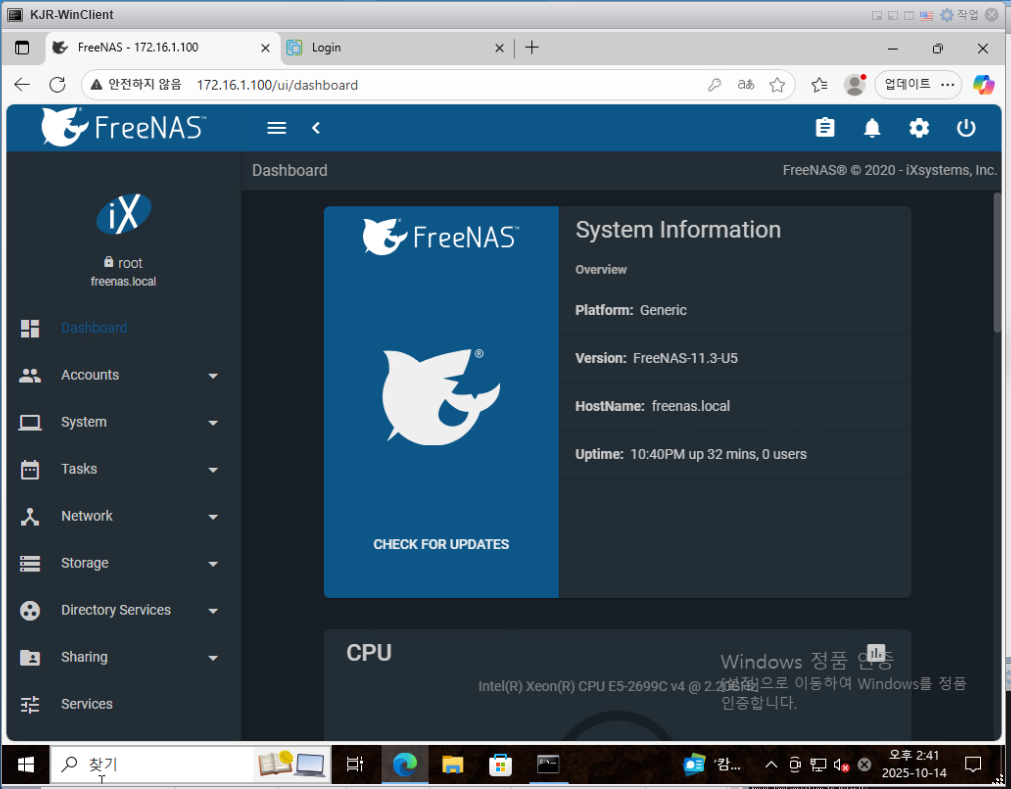Image resolution: width=1011 pixels, height=789 pixels.
Task: Click the FreeNAS logo in top bar
Action: (123, 127)
